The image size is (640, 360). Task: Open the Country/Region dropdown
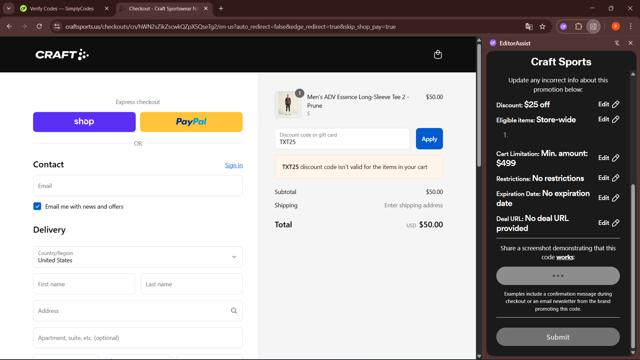138,257
